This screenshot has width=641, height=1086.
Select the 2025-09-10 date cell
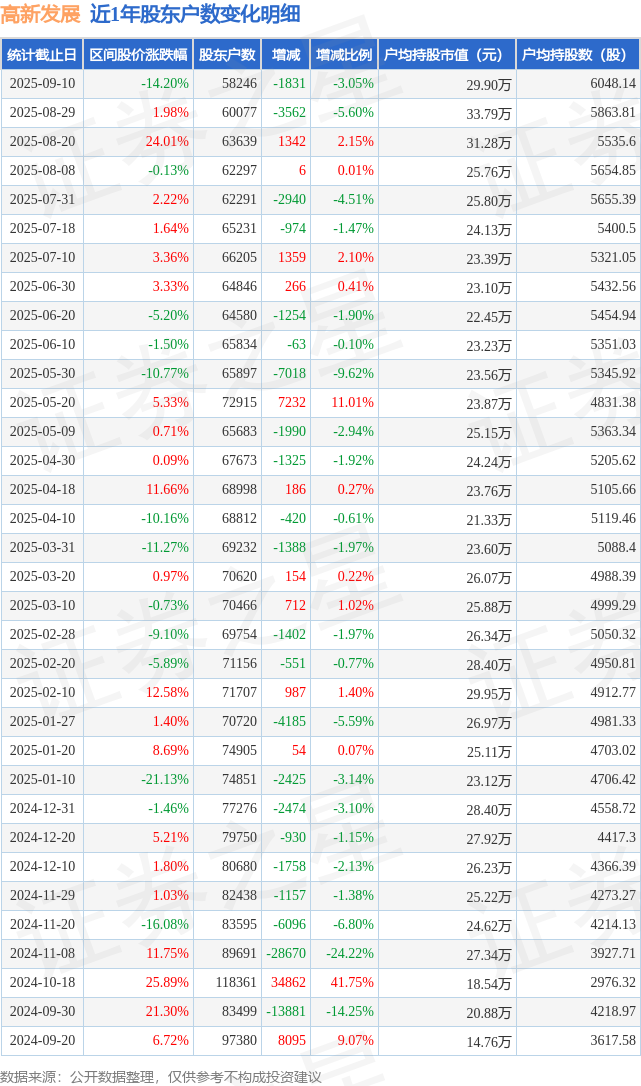pos(42,84)
